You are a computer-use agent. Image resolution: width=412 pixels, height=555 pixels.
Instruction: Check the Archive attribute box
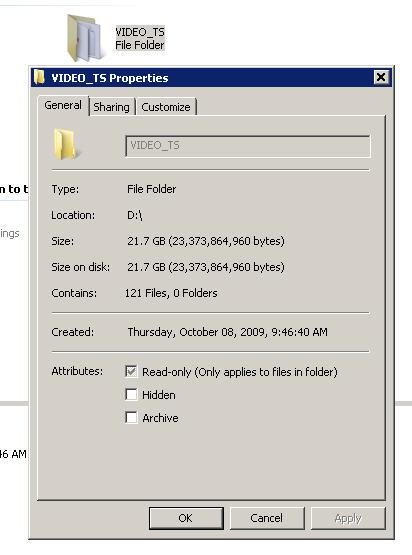pyautogui.click(x=131, y=418)
